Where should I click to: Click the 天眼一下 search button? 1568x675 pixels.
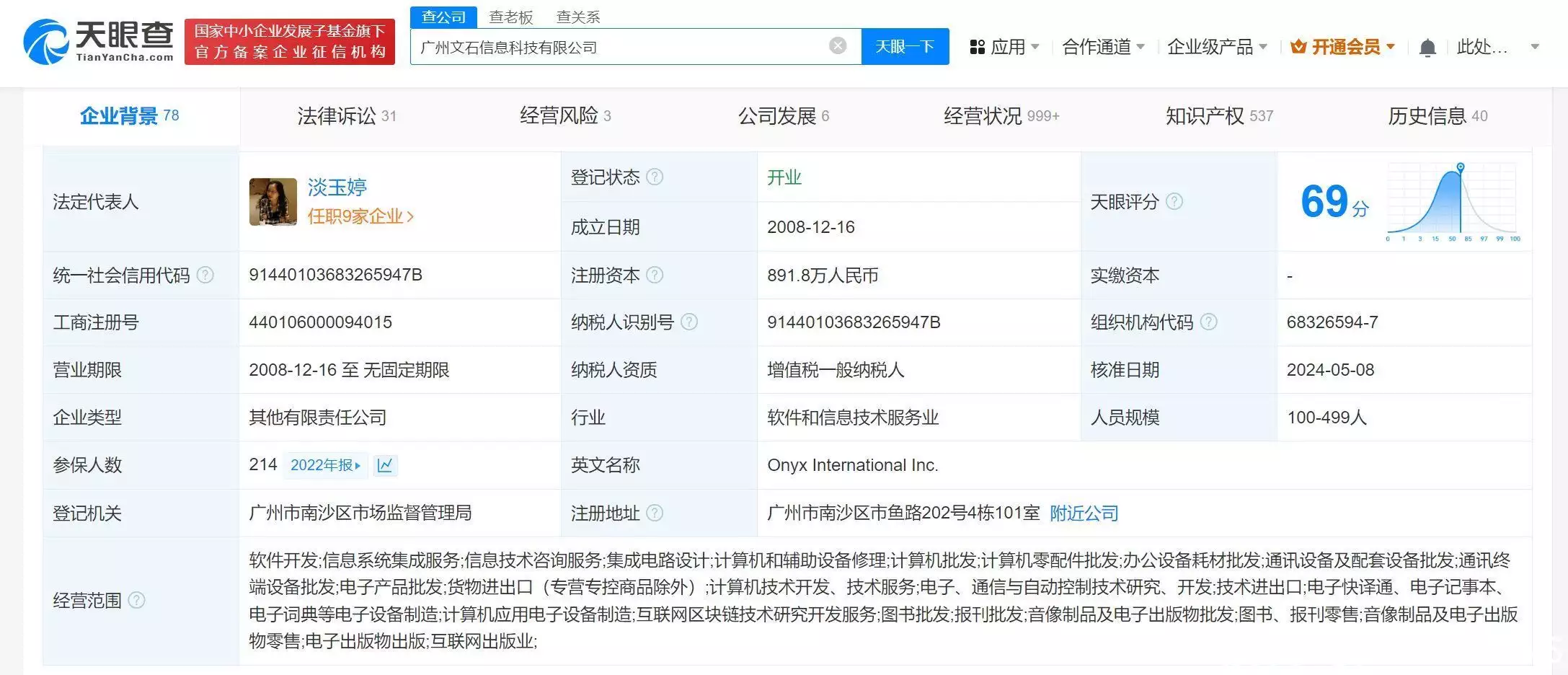[905, 46]
